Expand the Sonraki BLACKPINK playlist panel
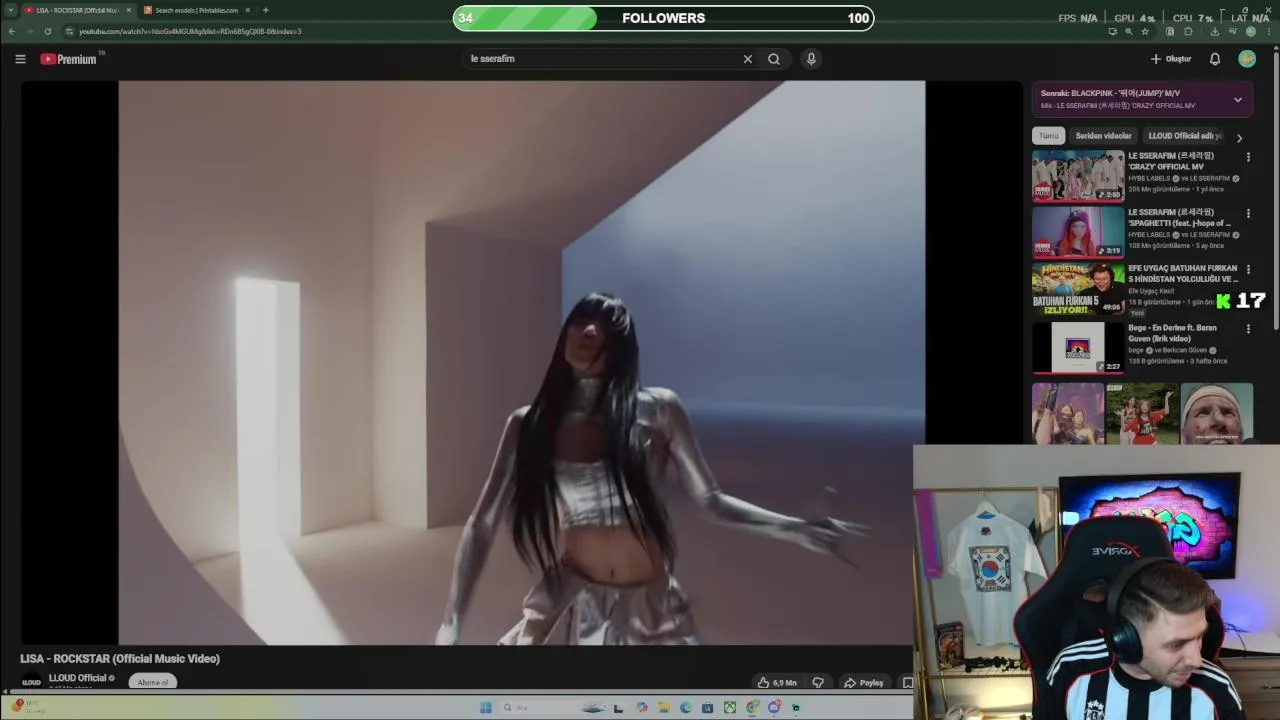 coord(1238,99)
